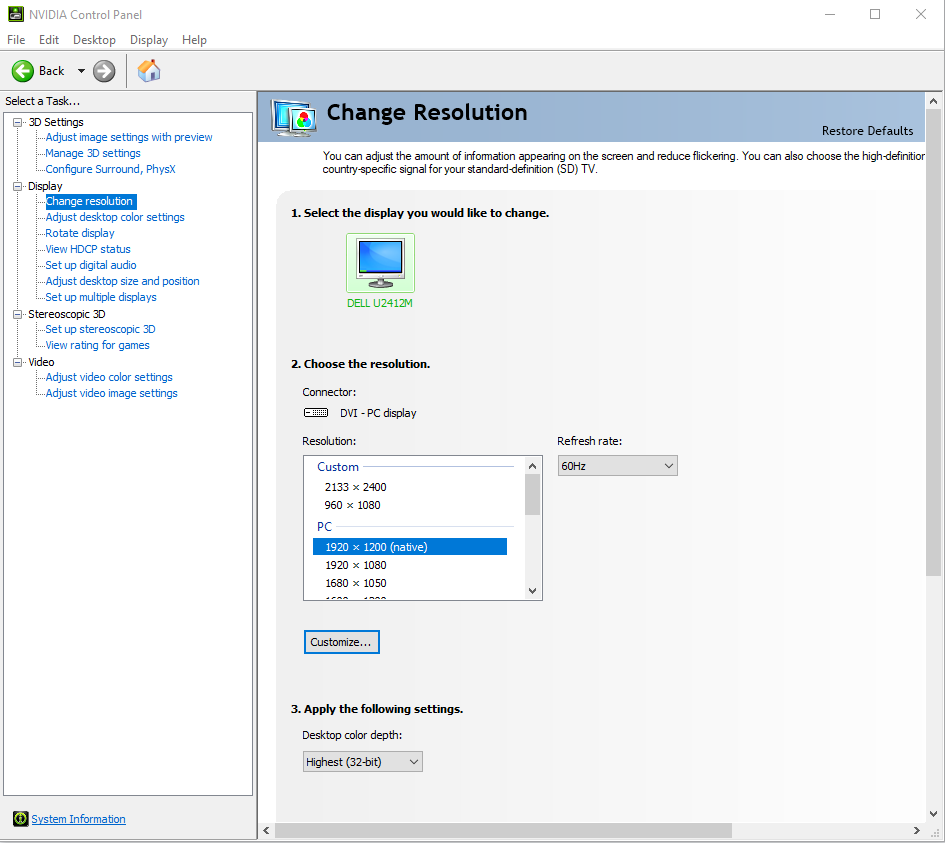Click the Customize... button
Screen dimensions: 945x843
342,642
